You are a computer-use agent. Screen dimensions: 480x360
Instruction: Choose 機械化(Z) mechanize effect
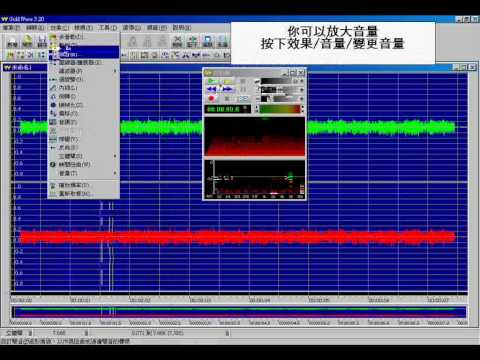coord(84,105)
